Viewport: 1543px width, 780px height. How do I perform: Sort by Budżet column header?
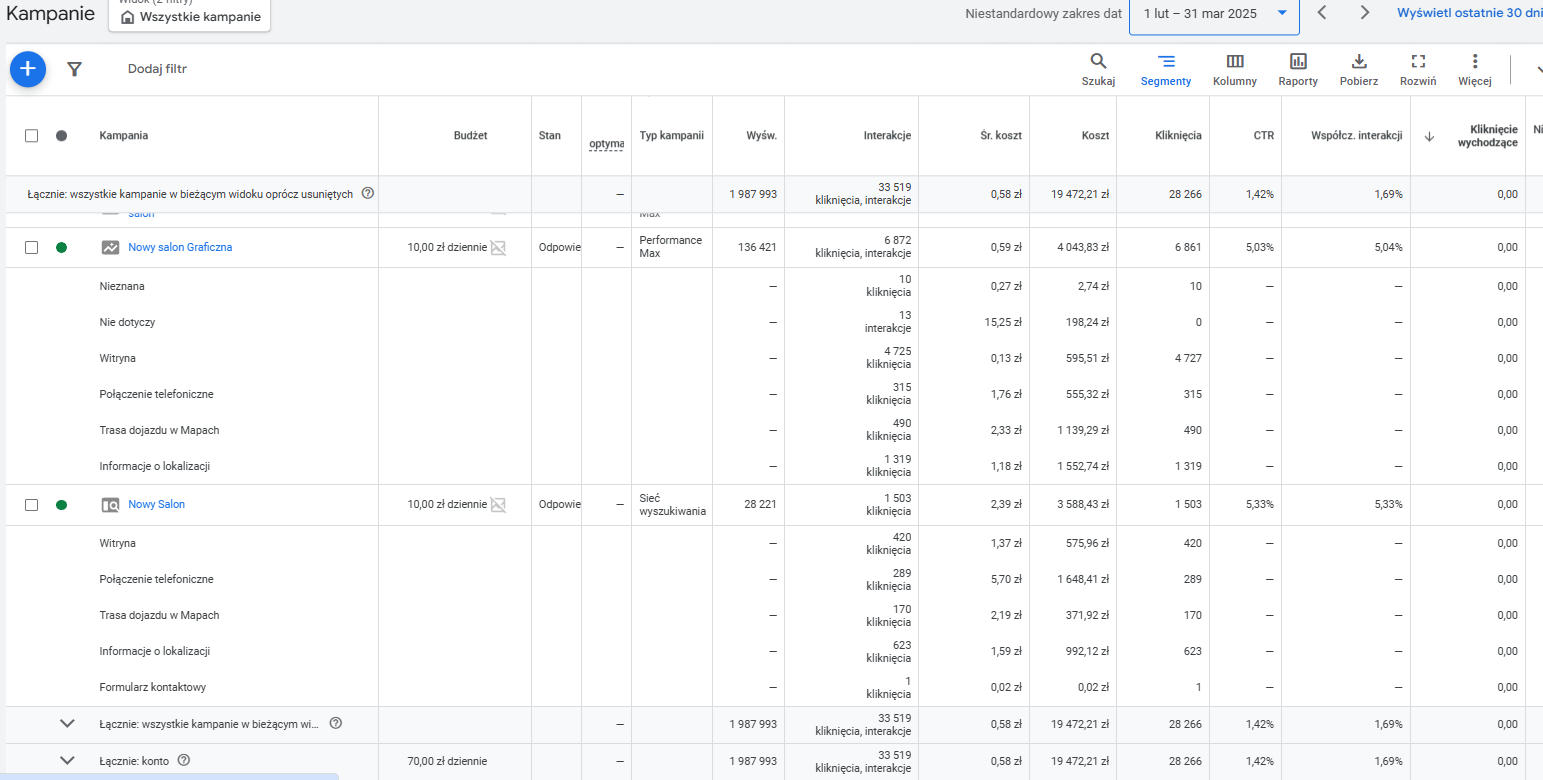click(x=470, y=136)
